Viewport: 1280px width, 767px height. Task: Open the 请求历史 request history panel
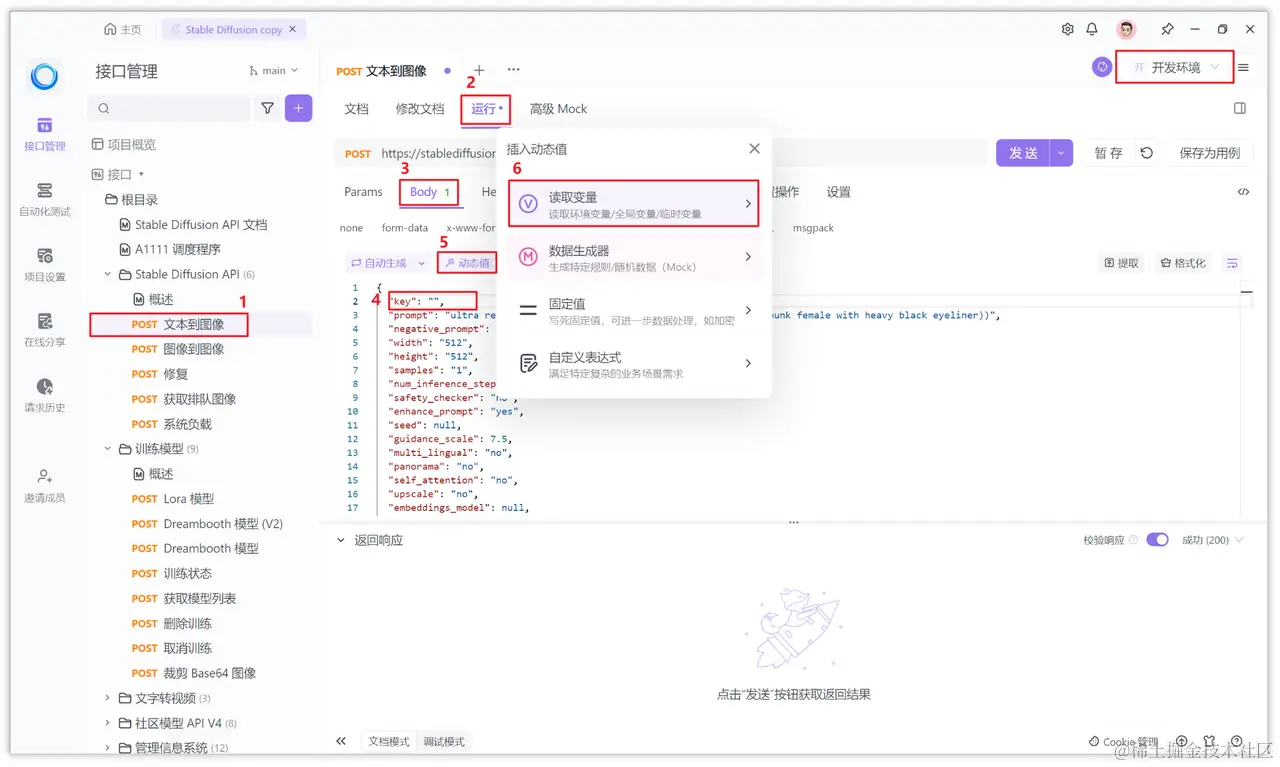click(x=44, y=392)
